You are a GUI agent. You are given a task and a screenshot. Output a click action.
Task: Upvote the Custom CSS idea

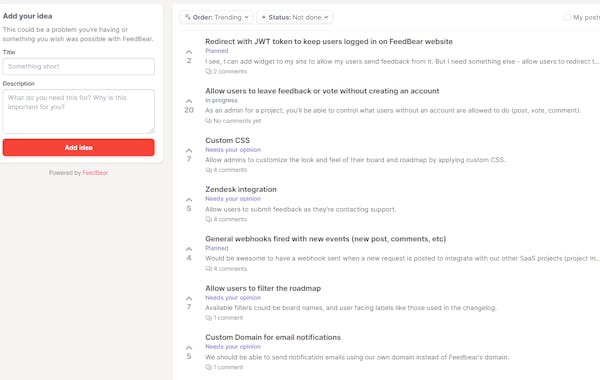tap(189, 150)
